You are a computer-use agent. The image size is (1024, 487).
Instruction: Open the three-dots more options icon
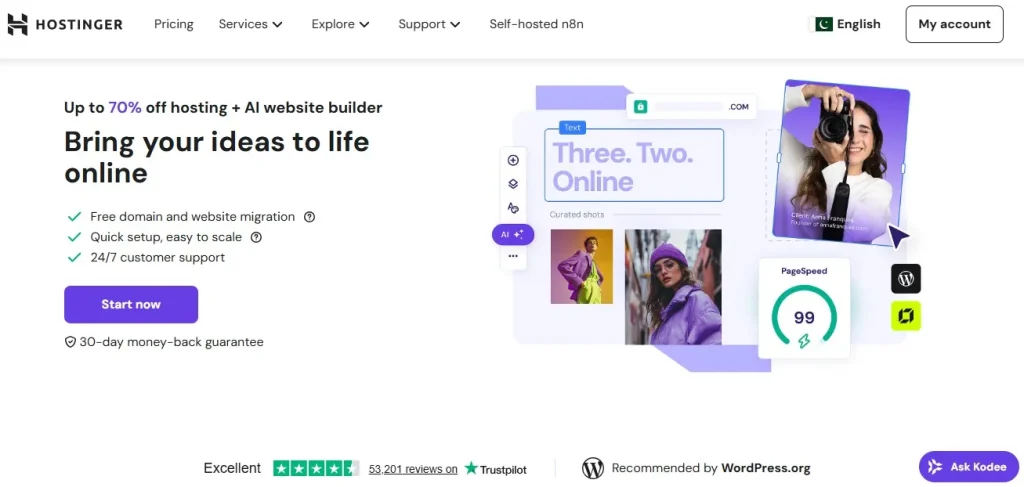pyautogui.click(x=513, y=256)
